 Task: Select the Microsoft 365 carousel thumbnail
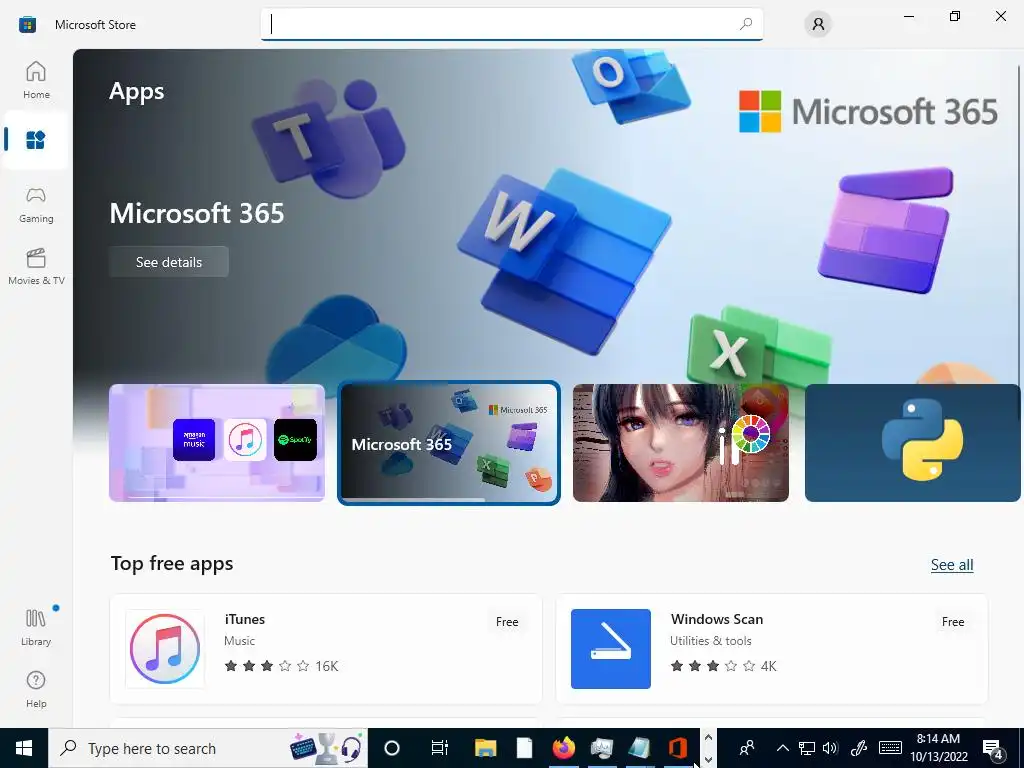pos(449,443)
